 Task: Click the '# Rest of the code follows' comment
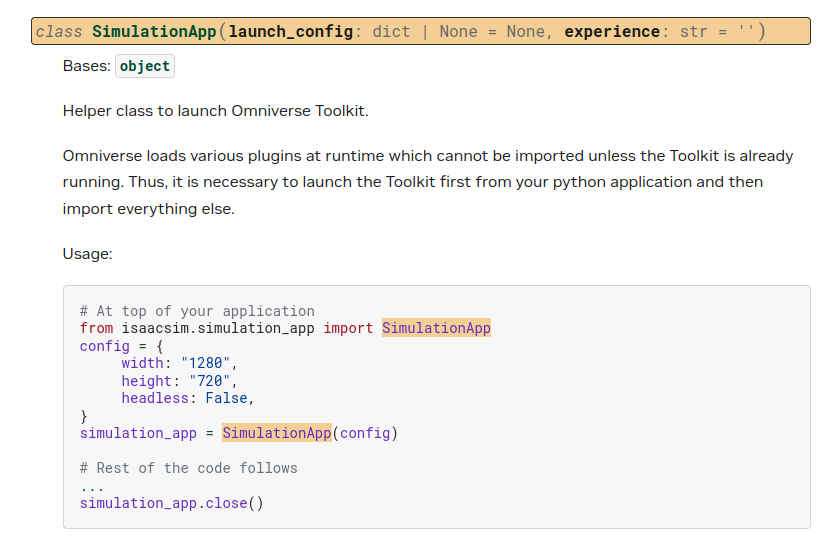188,468
